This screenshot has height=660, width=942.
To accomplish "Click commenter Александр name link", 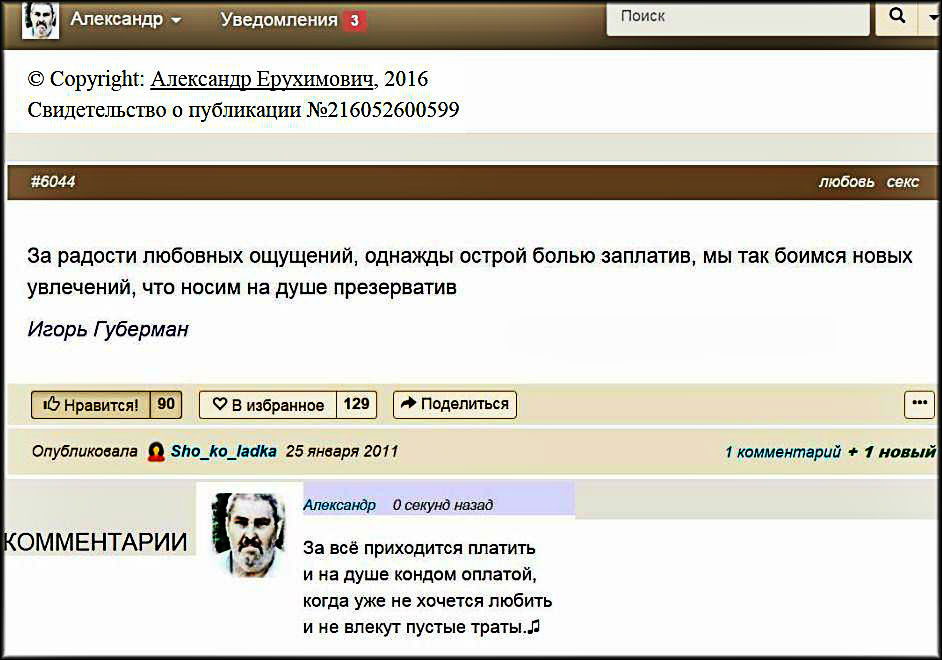I will pos(339,505).
